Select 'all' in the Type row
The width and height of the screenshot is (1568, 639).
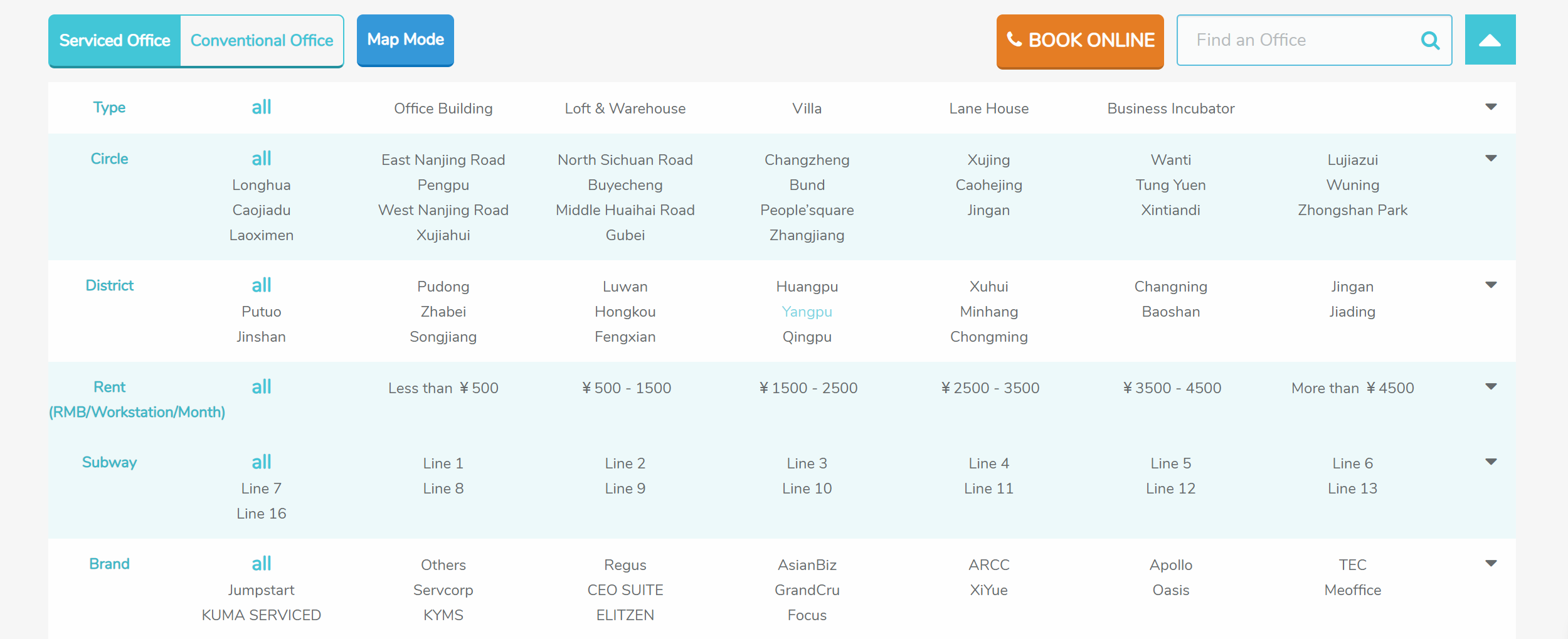tap(262, 107)
